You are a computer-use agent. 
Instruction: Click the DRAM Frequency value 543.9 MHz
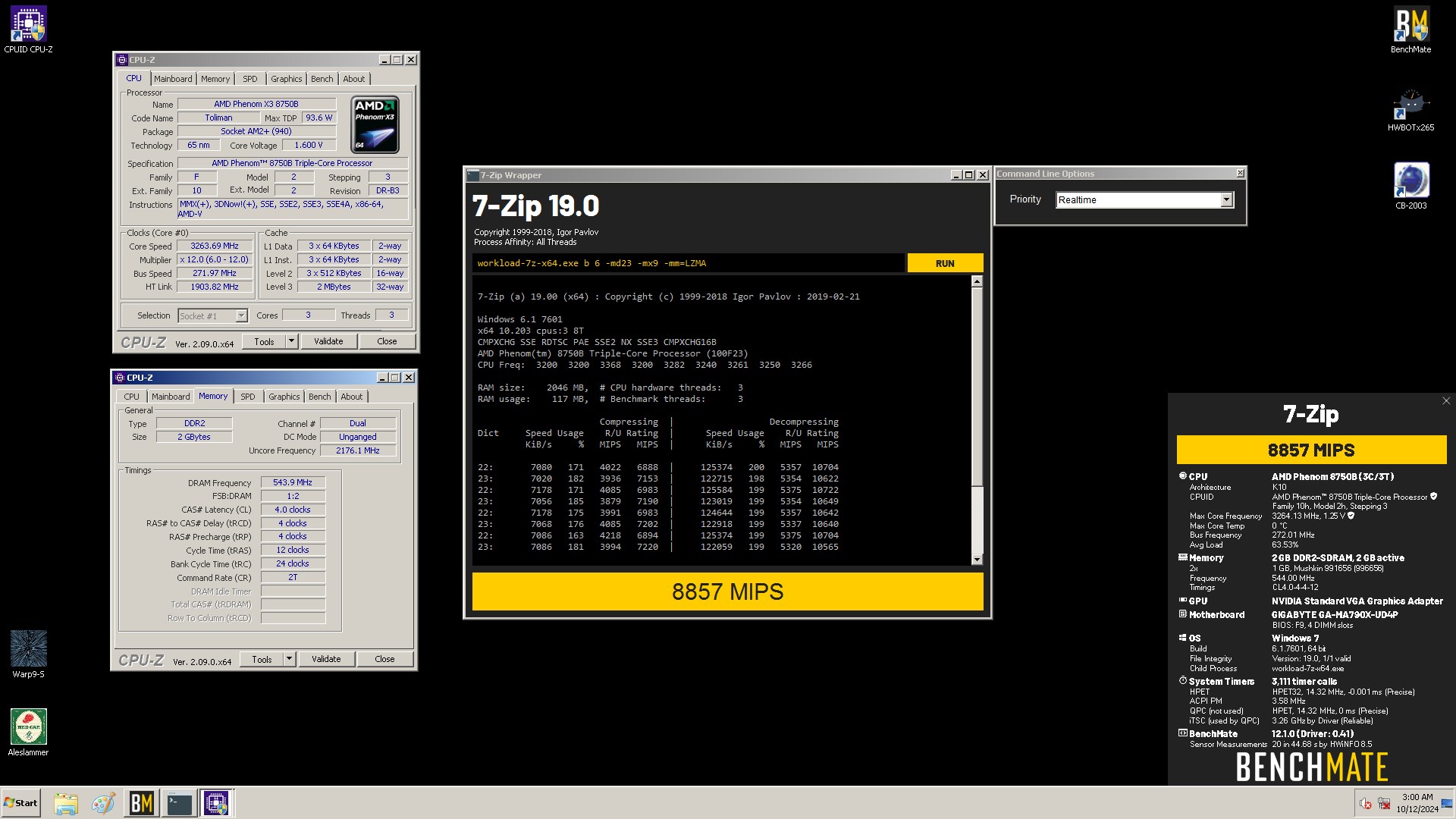pos(293,483)
